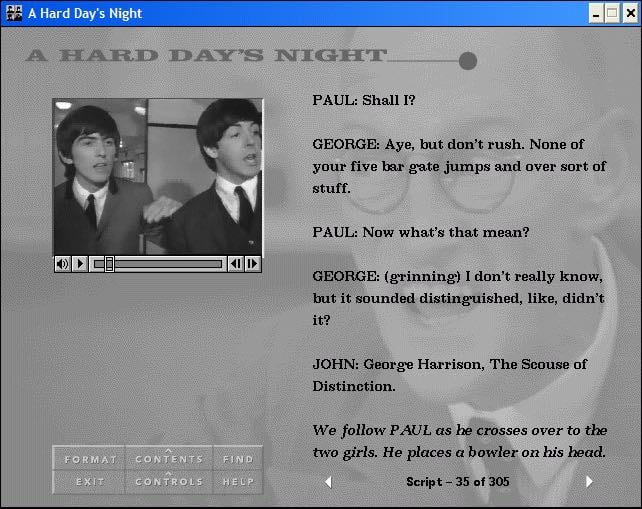Close the A Hard Day's Night window
The height and width of the screenshot is (509, 642).
tap(631, 14)
